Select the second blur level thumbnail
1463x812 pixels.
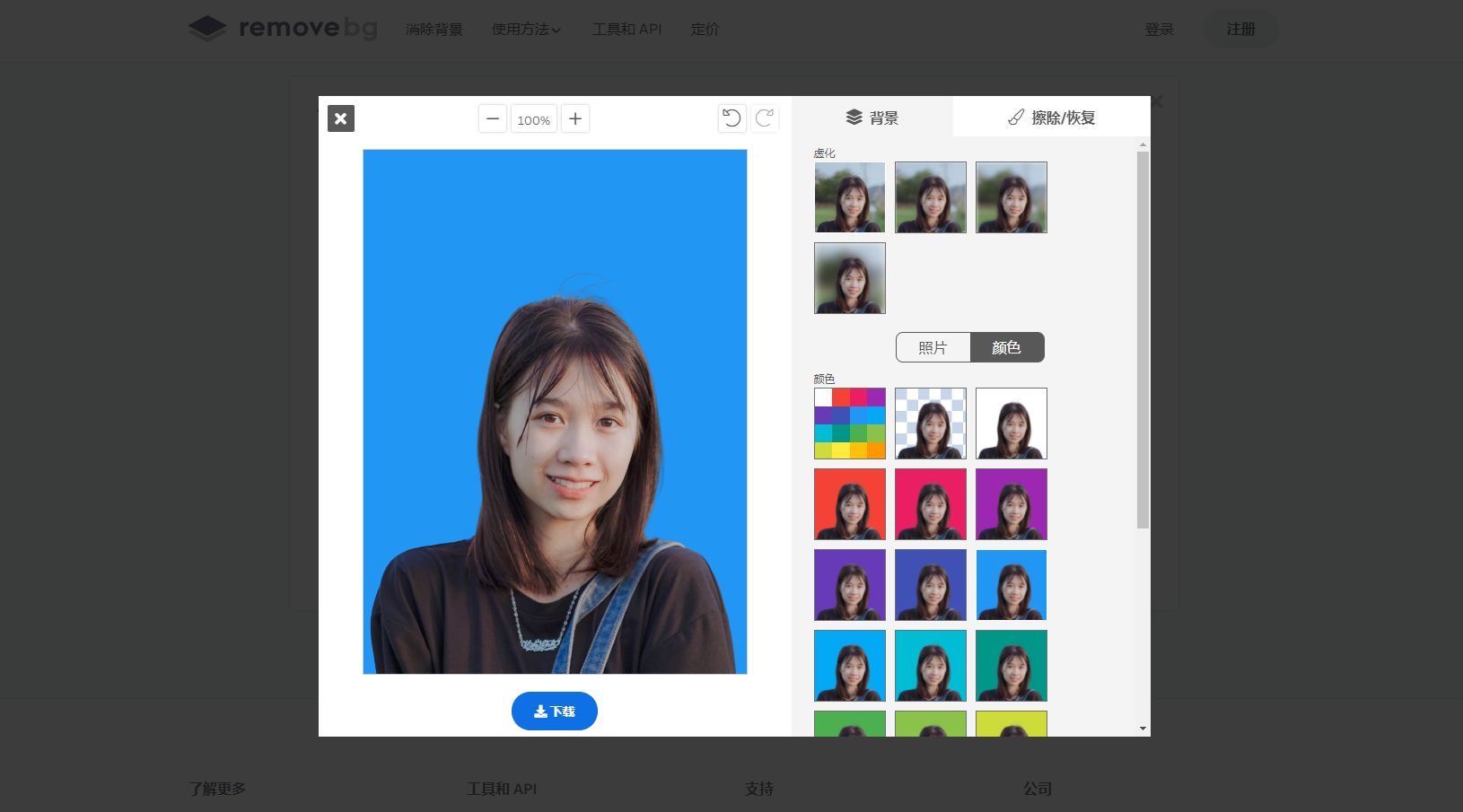[931, 197]
